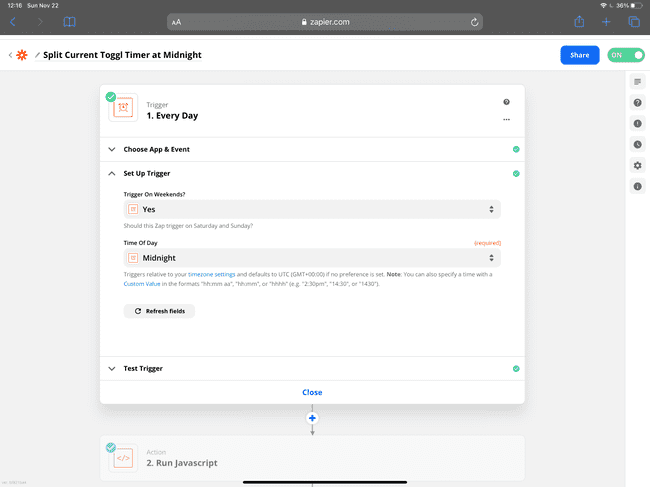
Task: Follow the Custom Value link
Action: (x=142, y=284)
